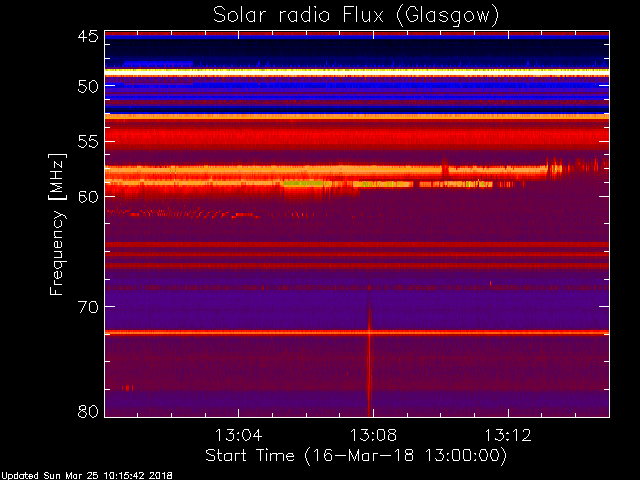Click the 80 MHz axis tick label
The height and width of the screenshot is (480, 640).
pyautogui.click(x=88, y=411)
